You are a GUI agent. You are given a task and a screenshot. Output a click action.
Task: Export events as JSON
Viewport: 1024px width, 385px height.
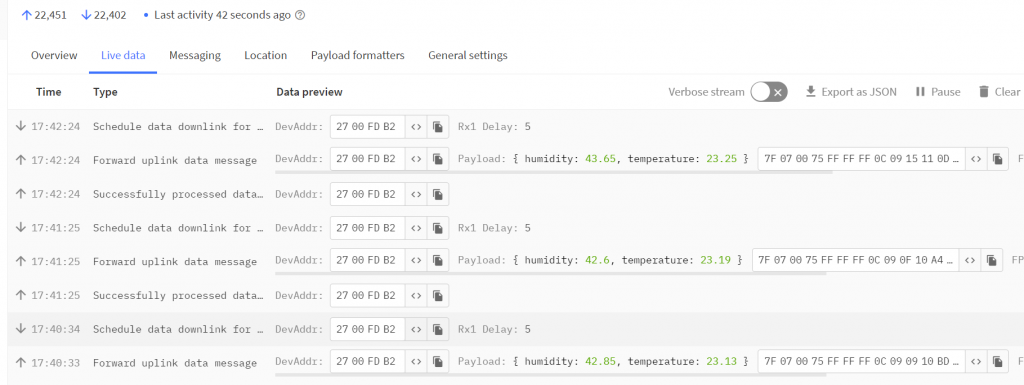coord(851,92)
